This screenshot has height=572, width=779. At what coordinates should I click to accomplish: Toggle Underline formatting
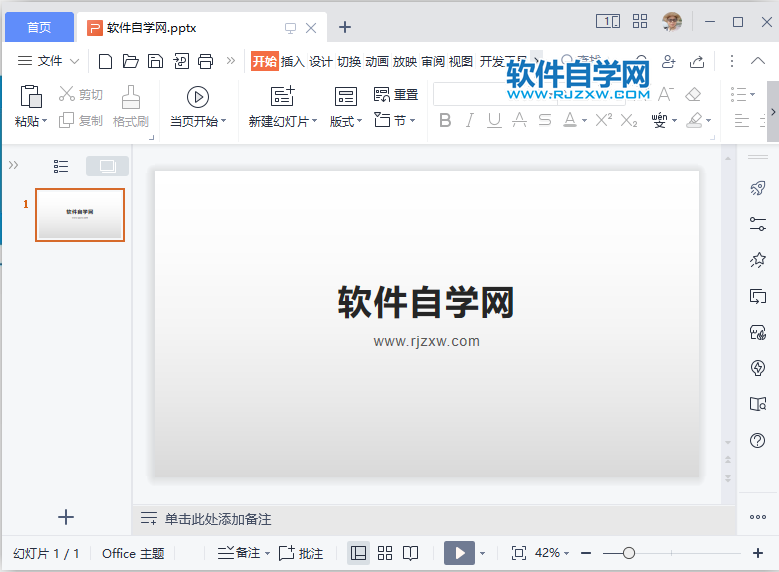(494, 120)
